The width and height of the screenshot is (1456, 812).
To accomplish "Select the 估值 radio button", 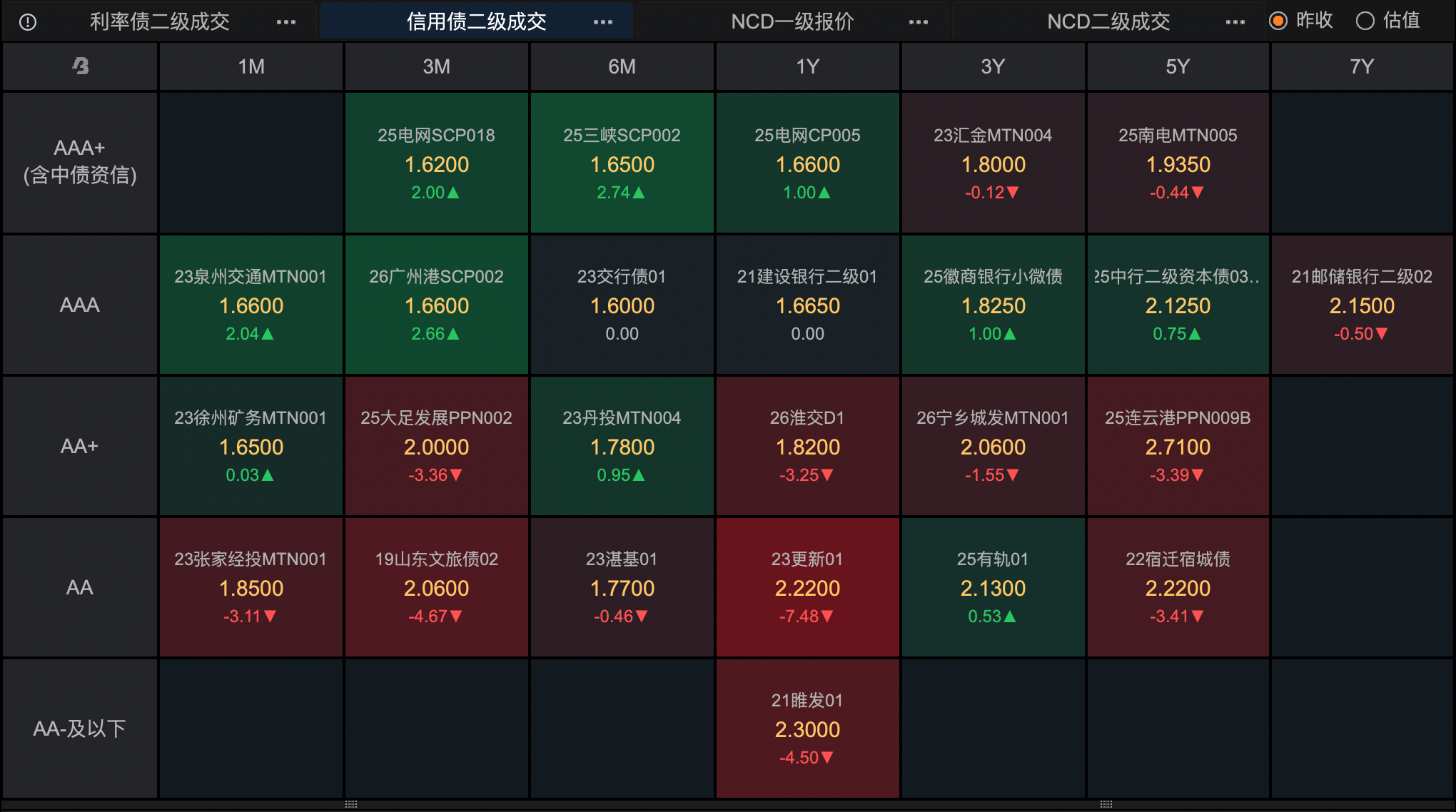I will coord(1365,21).
